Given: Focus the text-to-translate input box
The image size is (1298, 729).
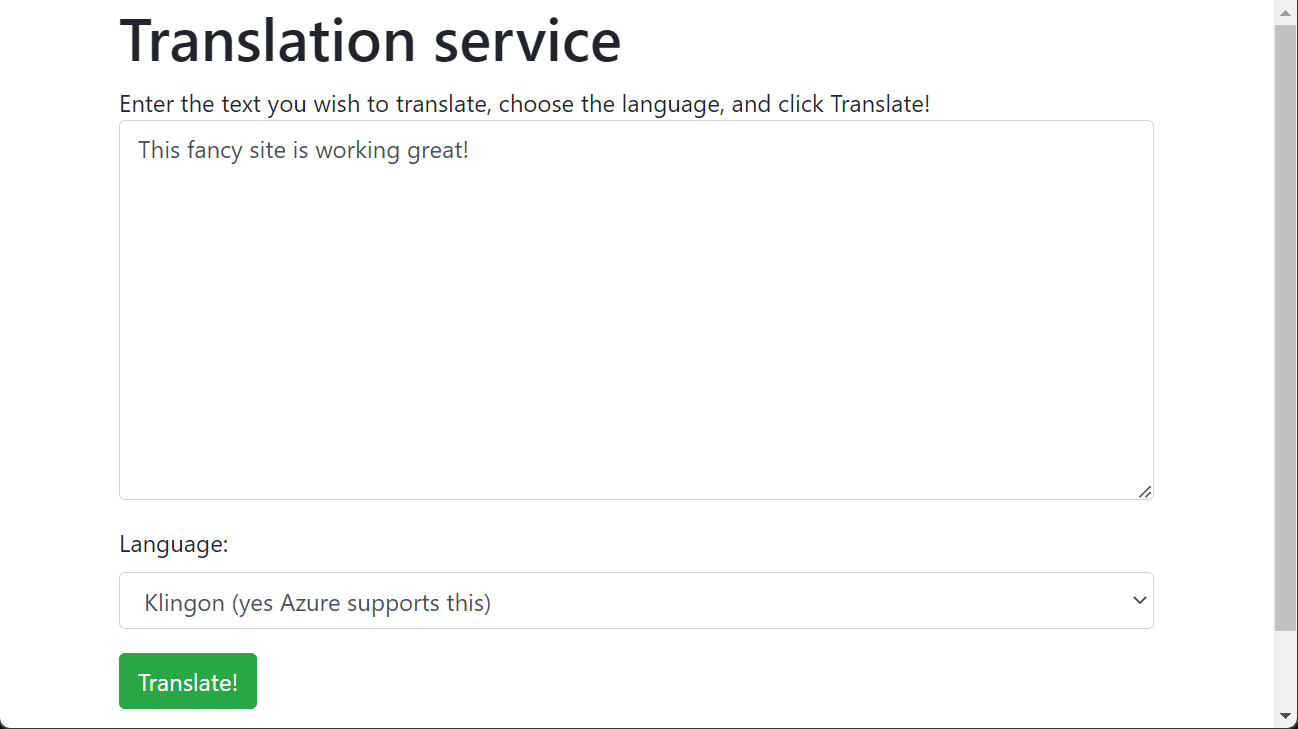Looking at the screenshot, I should [x=636, y=310].
